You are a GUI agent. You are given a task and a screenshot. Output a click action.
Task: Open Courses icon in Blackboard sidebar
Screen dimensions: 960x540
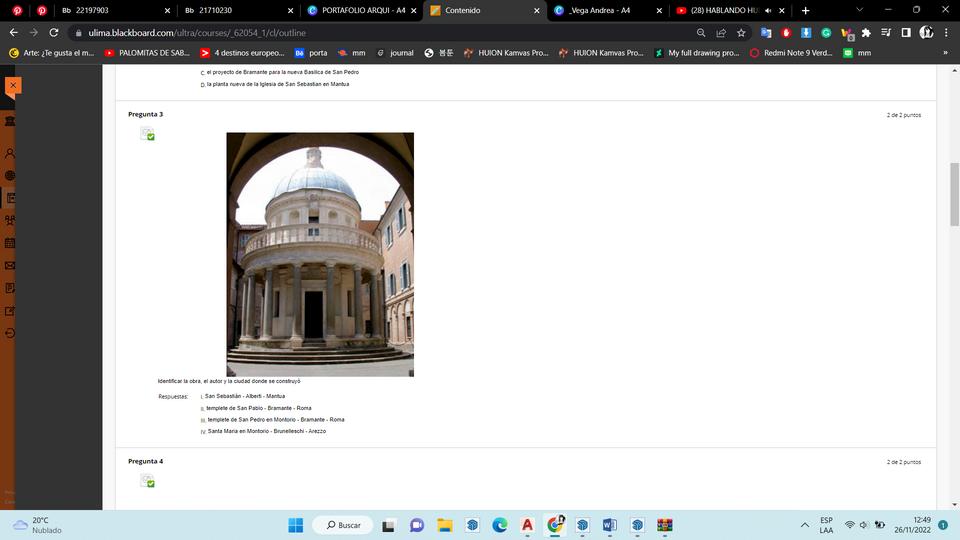10,198
